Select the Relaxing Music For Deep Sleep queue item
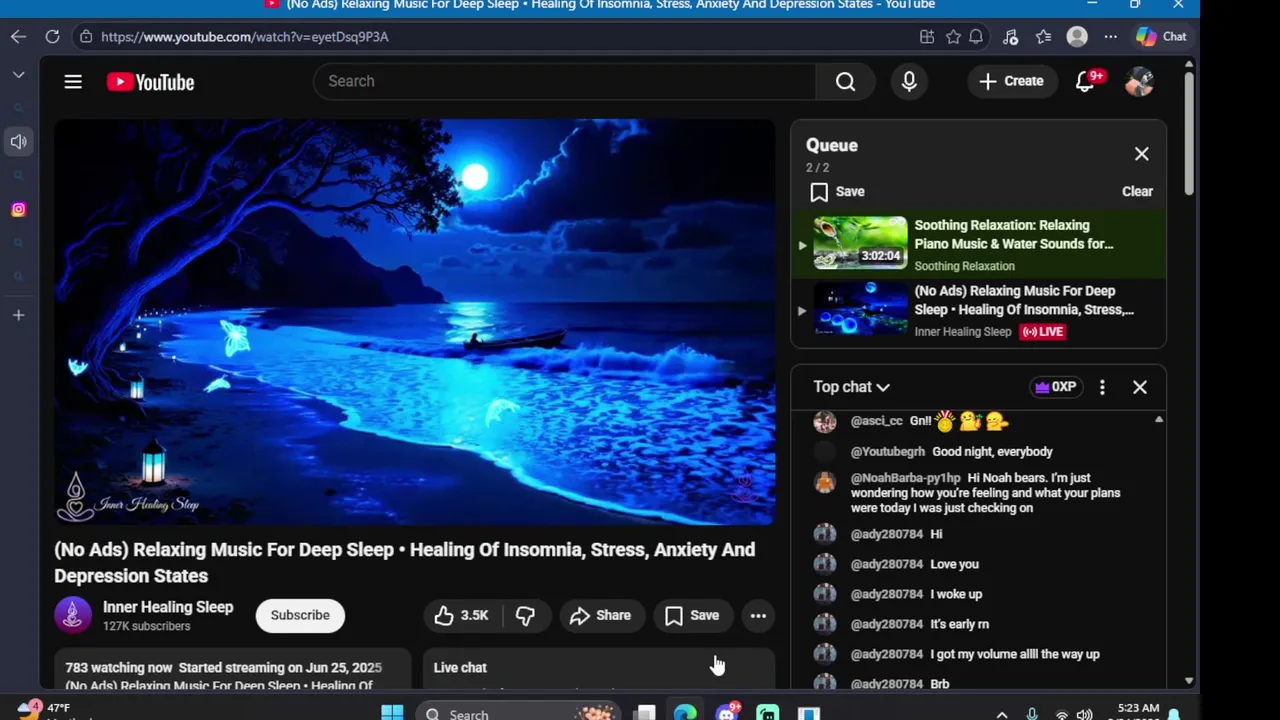 point(978,311)
